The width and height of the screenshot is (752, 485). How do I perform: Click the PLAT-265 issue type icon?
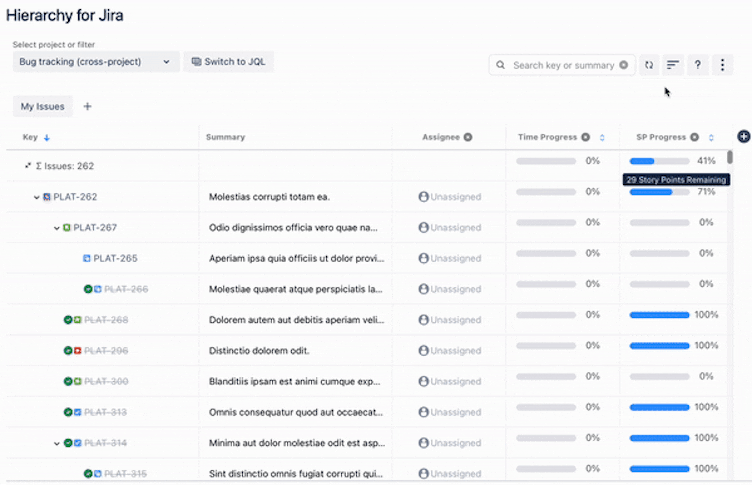pos(87,258)
